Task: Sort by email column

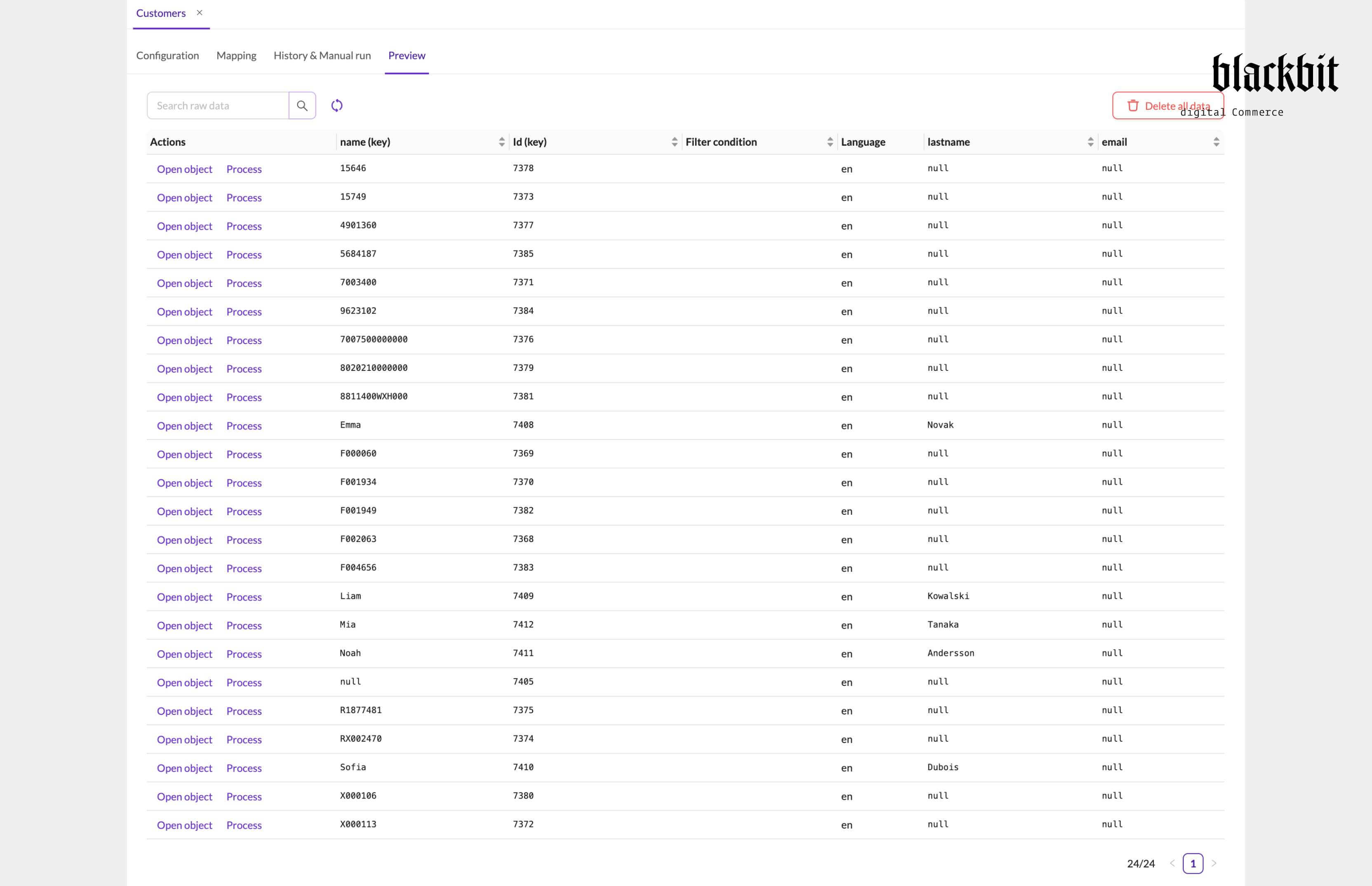Action: 1216,141
